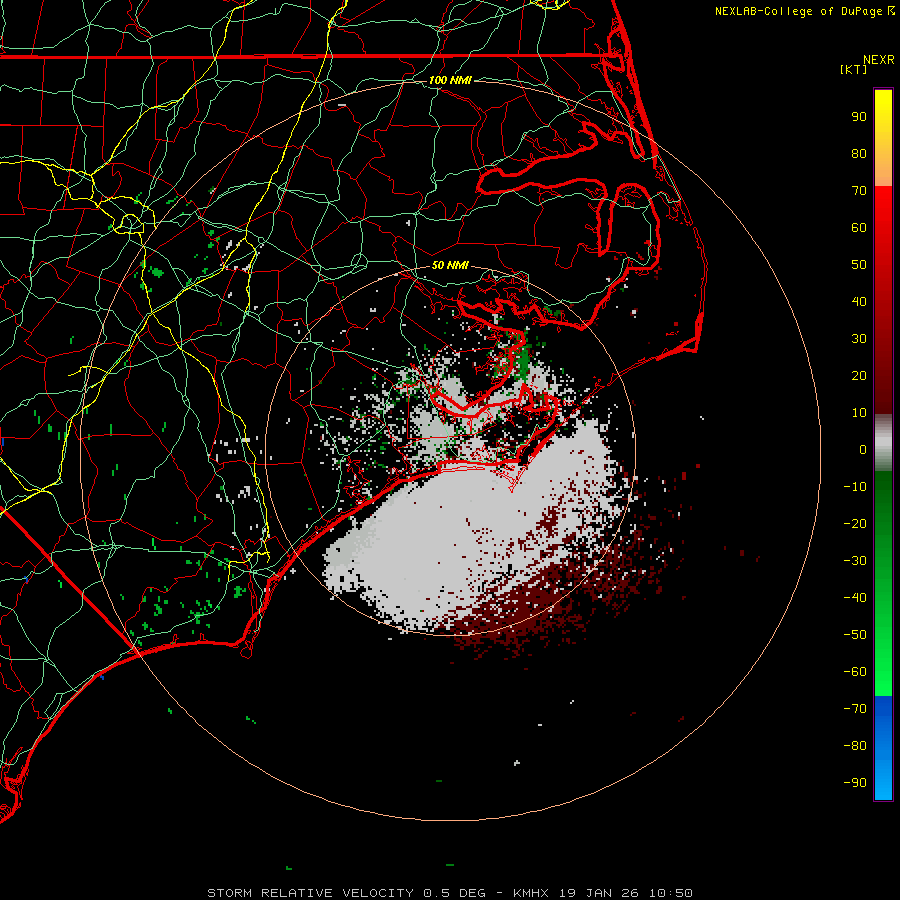Screen dimensions: 900x900
Task: Click the 90 value on velocity scale
Action: click(x=859, y=117)
